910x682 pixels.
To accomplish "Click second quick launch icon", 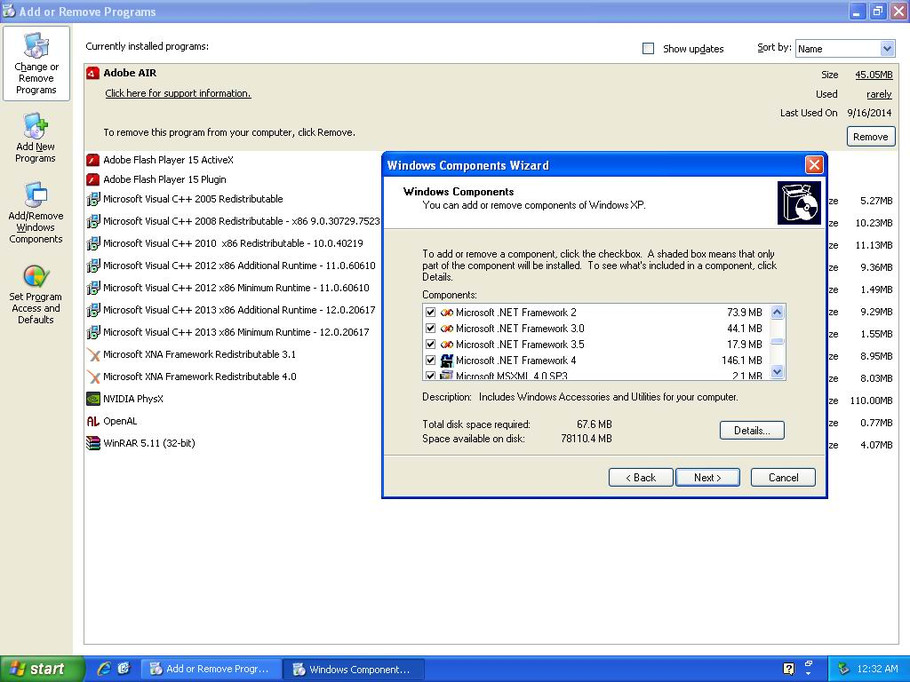I will click(x=124, y=669).
